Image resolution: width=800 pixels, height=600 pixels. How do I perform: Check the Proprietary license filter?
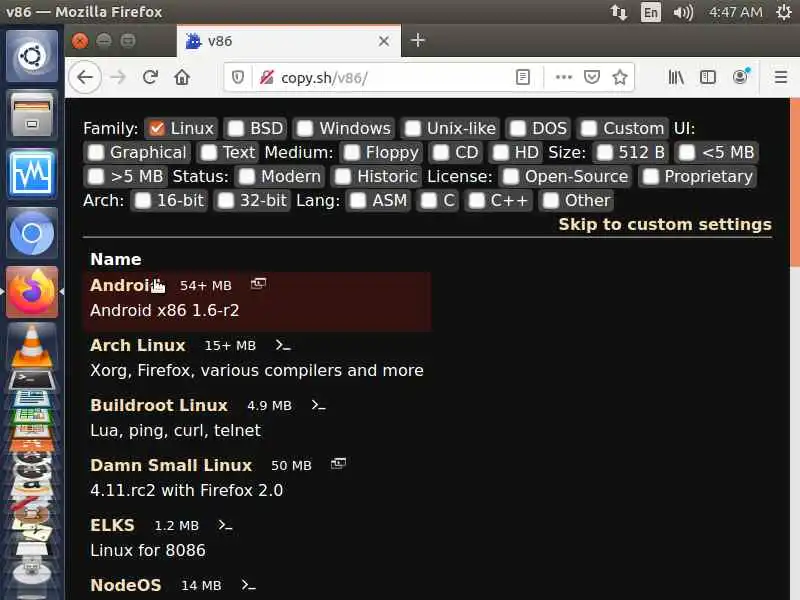651,176
